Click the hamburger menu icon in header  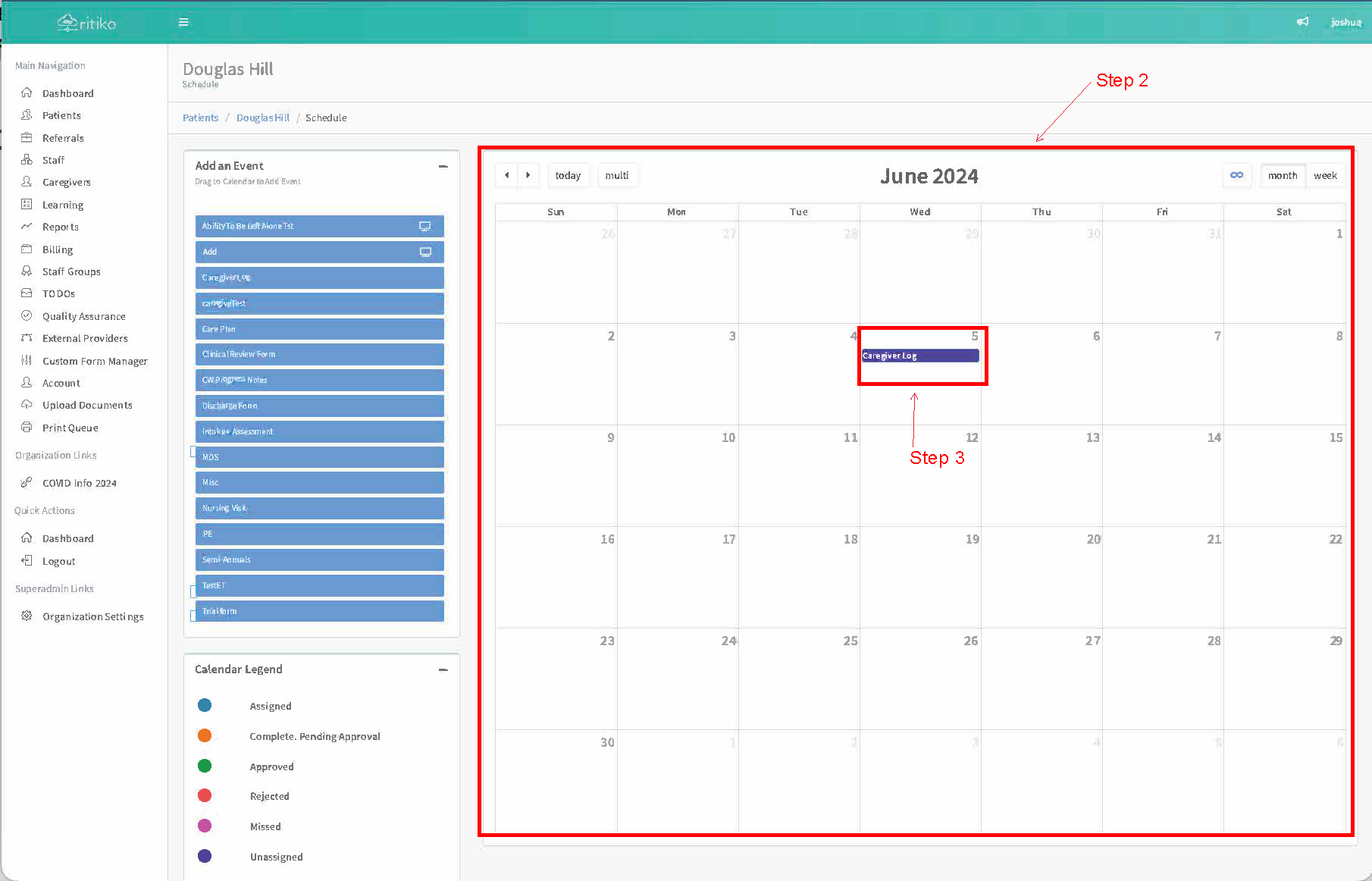pos(183,23)
